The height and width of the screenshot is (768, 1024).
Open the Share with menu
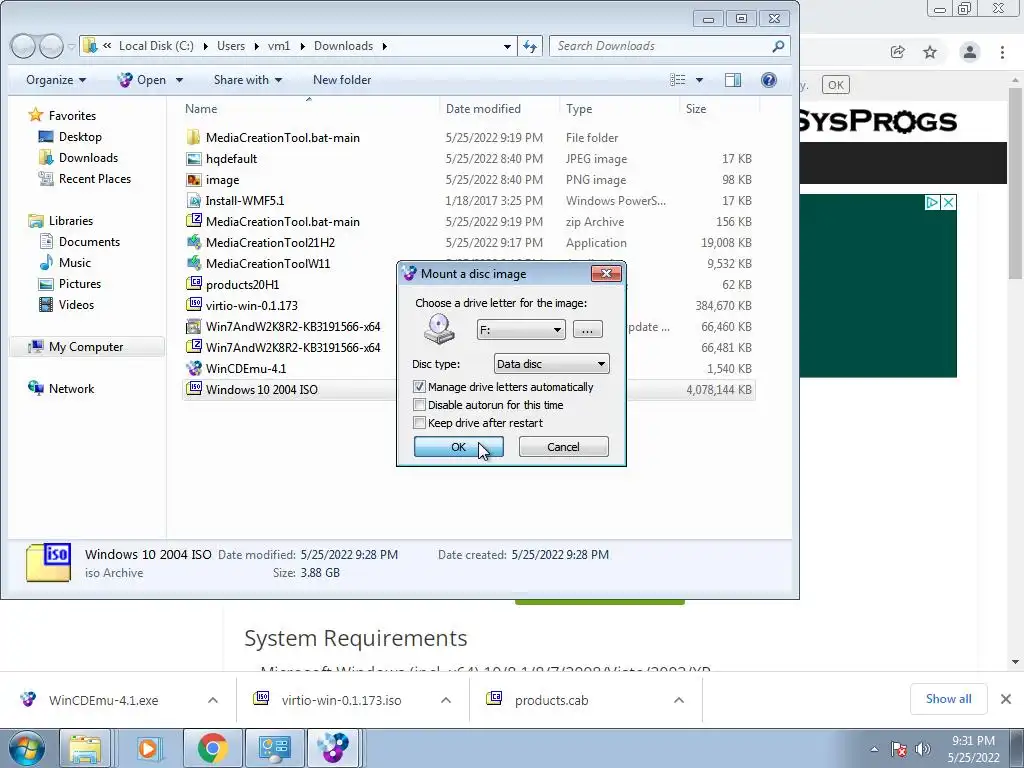(248, 80)
